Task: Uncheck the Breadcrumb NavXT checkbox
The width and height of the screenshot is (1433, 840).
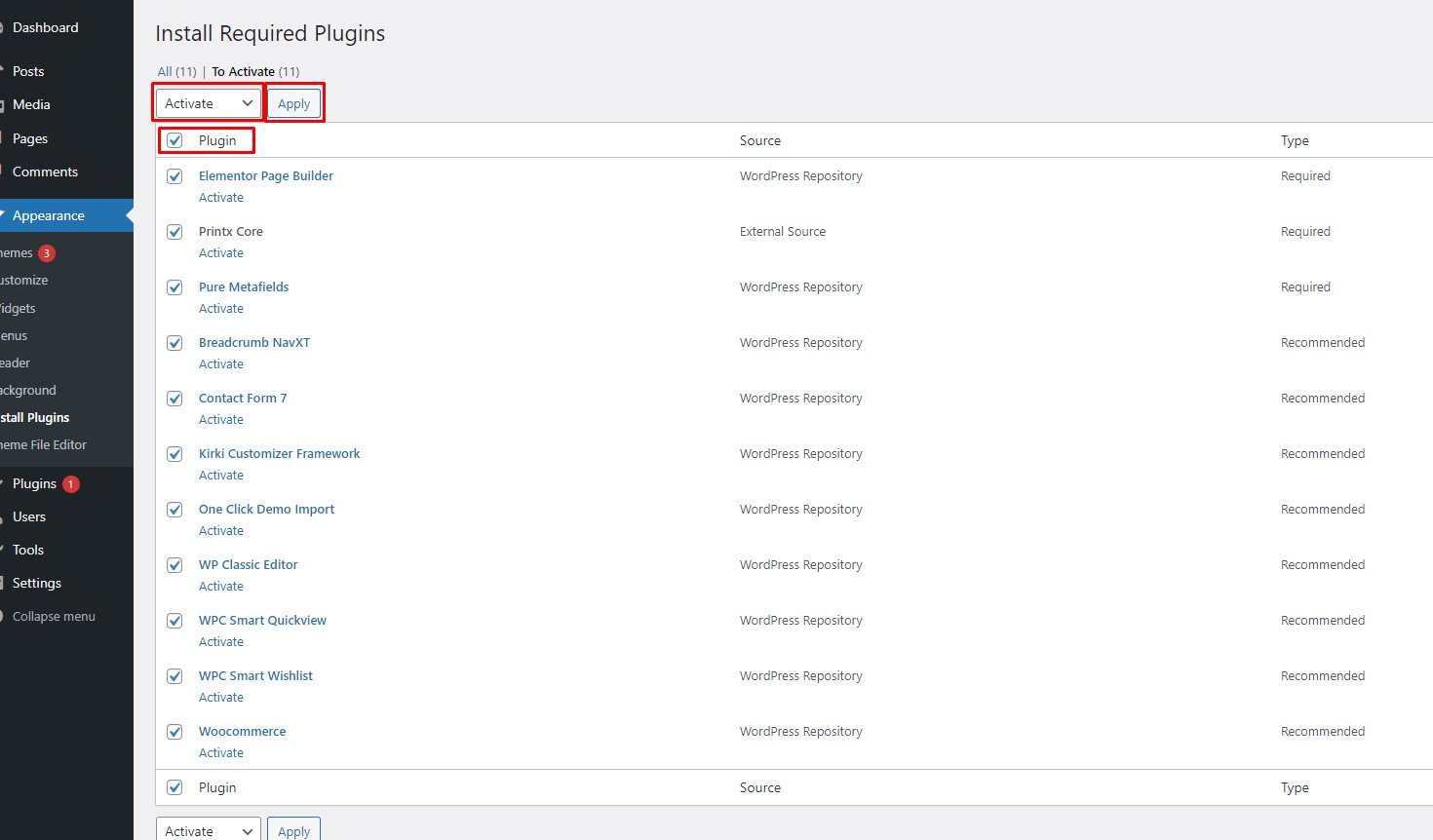Action: coord(174,343)
